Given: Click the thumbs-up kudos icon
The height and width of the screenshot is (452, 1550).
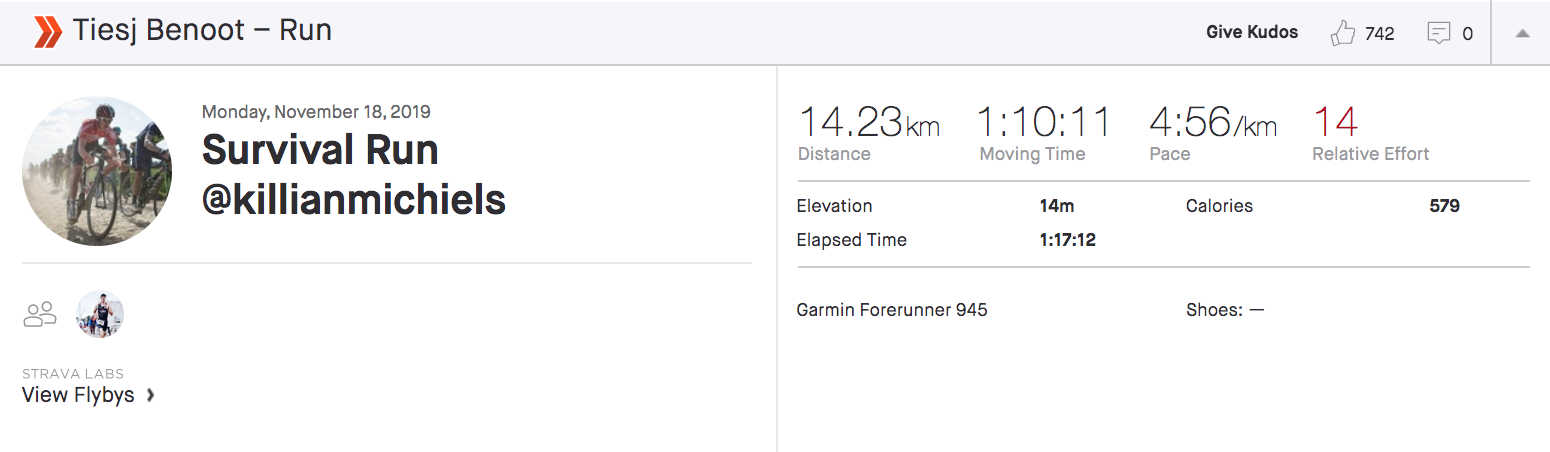Looking at the screenshot, I should 1342,33.
